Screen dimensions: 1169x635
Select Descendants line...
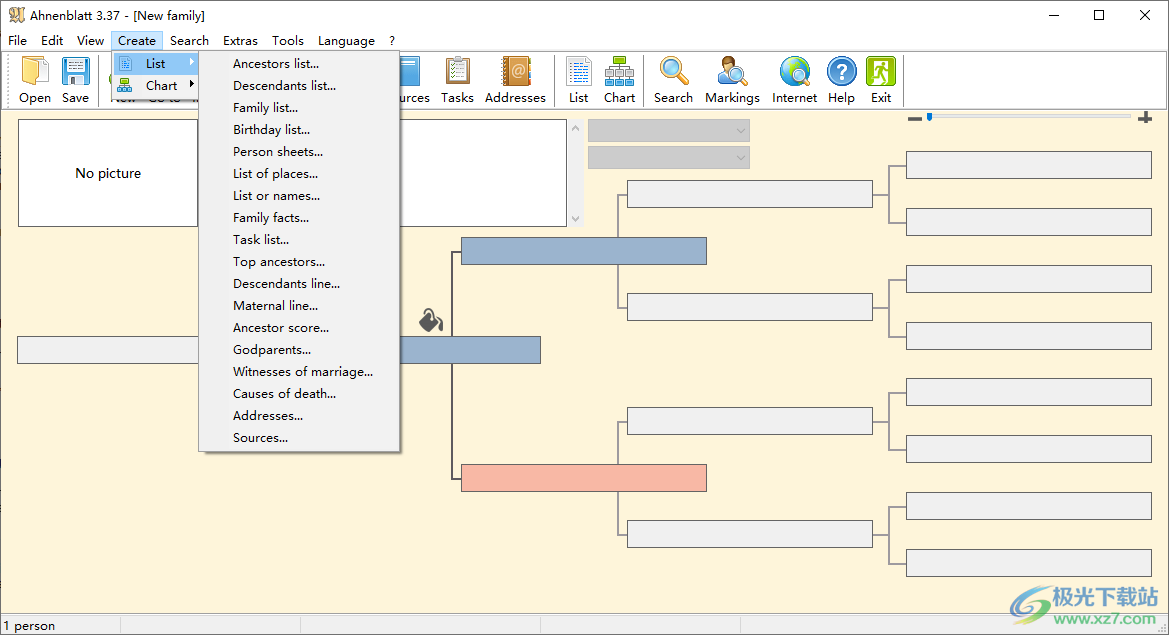286,284
